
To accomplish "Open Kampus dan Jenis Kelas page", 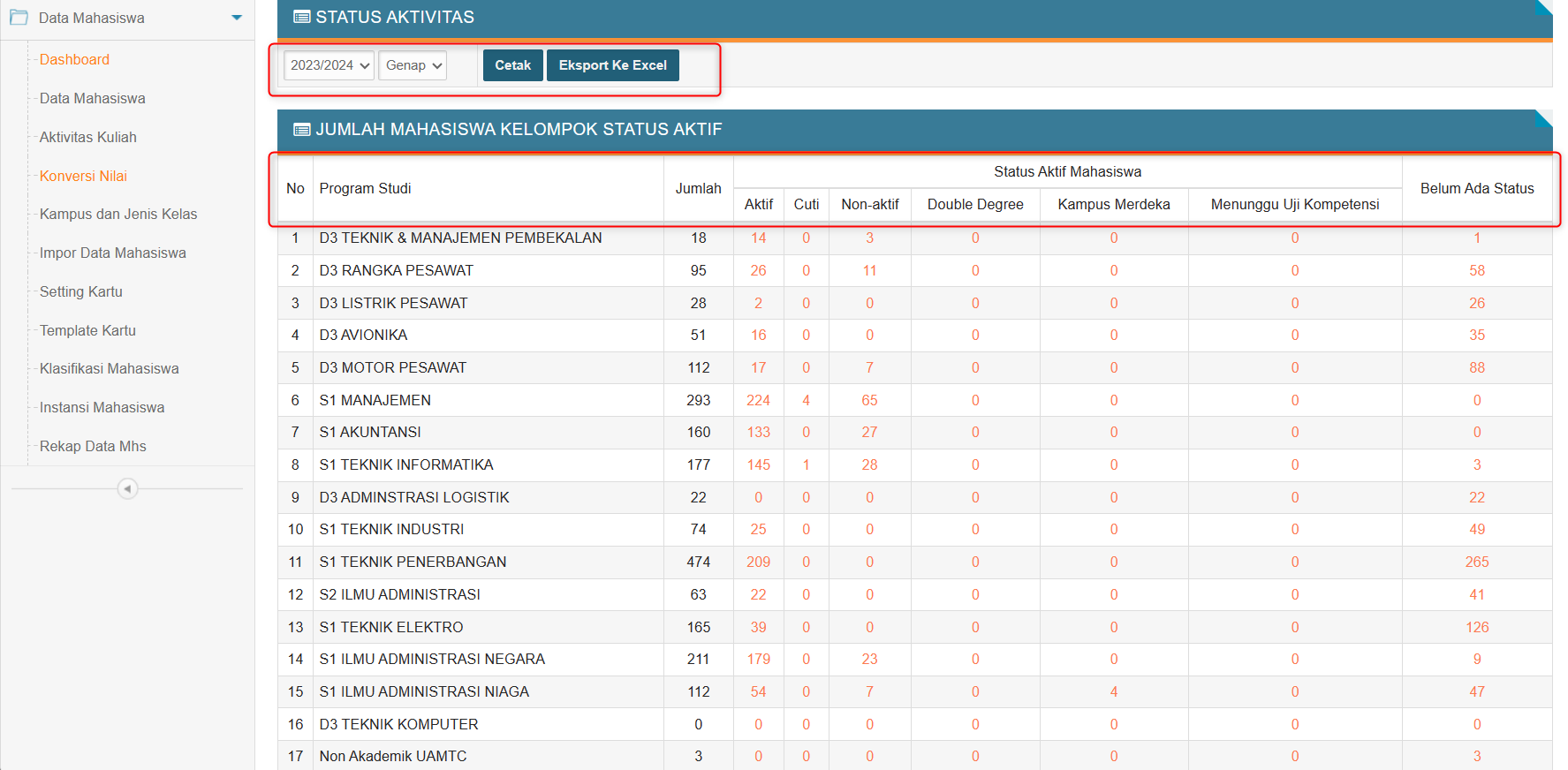I will click(117, 215).
